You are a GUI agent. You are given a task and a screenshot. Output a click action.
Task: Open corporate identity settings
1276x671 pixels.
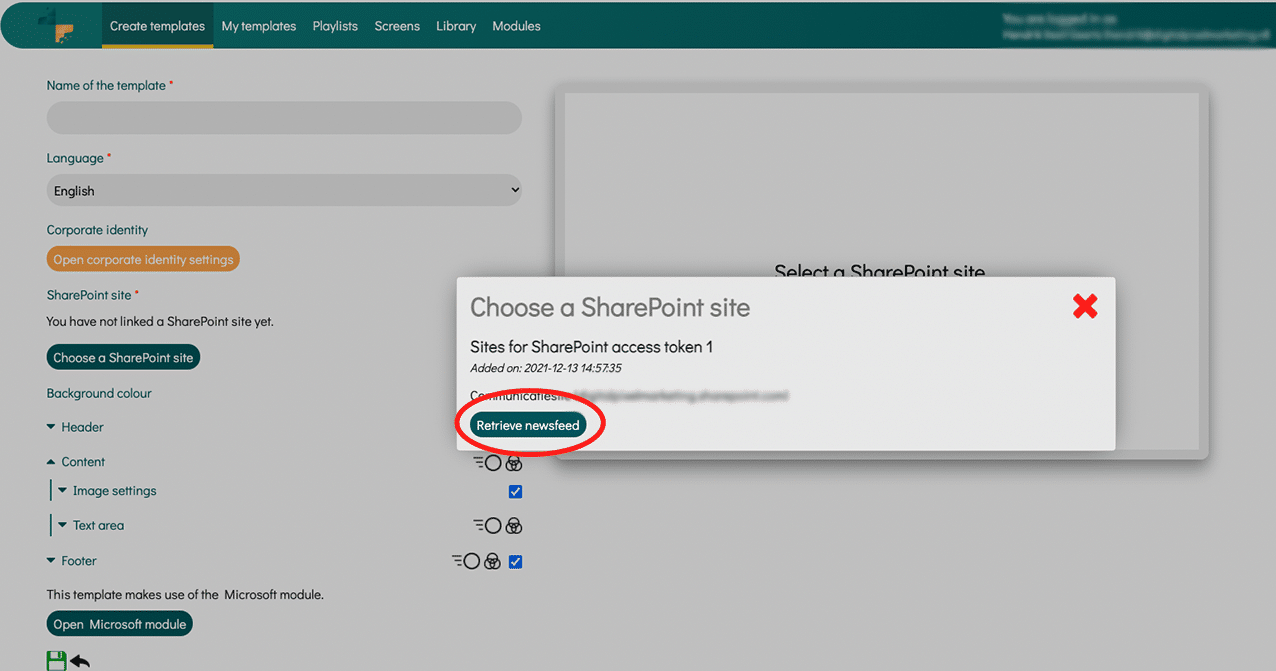143,259
